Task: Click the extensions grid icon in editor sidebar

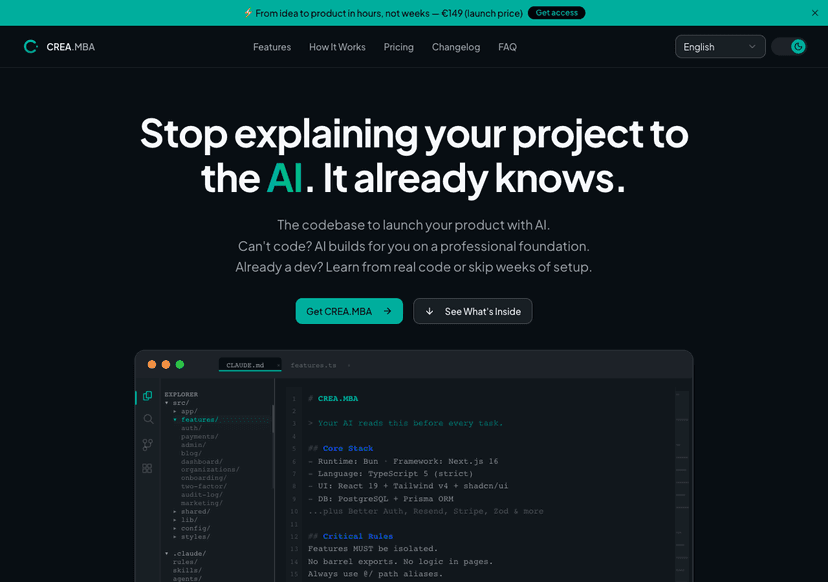Action: point(148,468)
